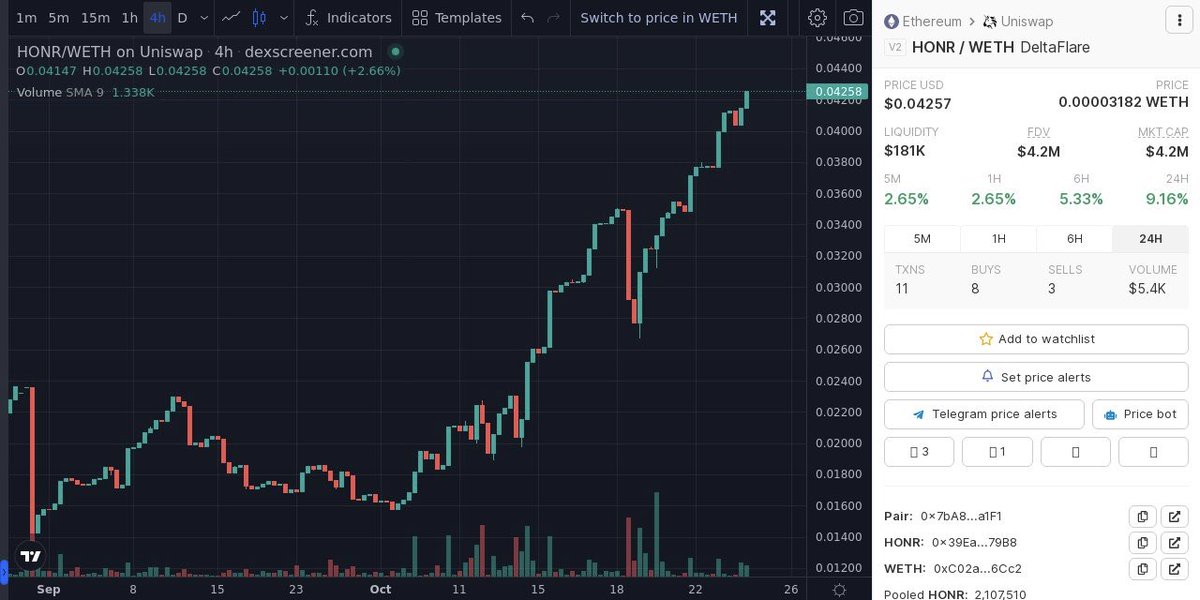Viewport: 1200px width, 600px height.
Task: Click the Oct label on time axis
Action: click(379, 589)
